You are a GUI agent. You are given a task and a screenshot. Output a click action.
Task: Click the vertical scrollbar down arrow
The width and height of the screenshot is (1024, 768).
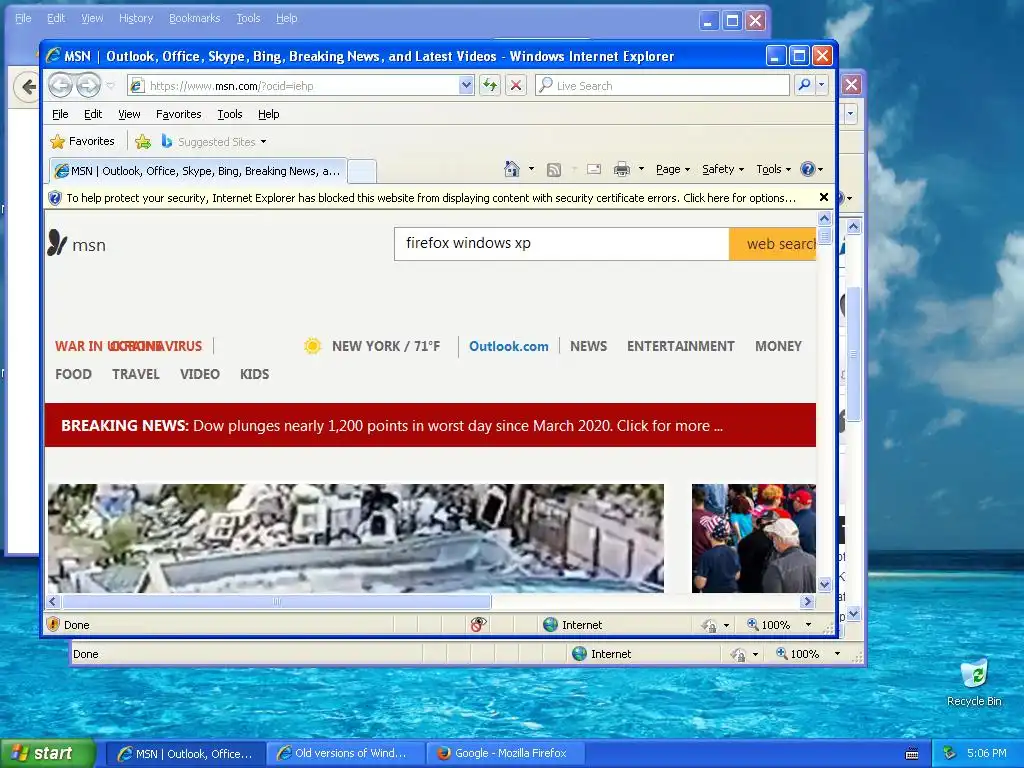point(824,584)
